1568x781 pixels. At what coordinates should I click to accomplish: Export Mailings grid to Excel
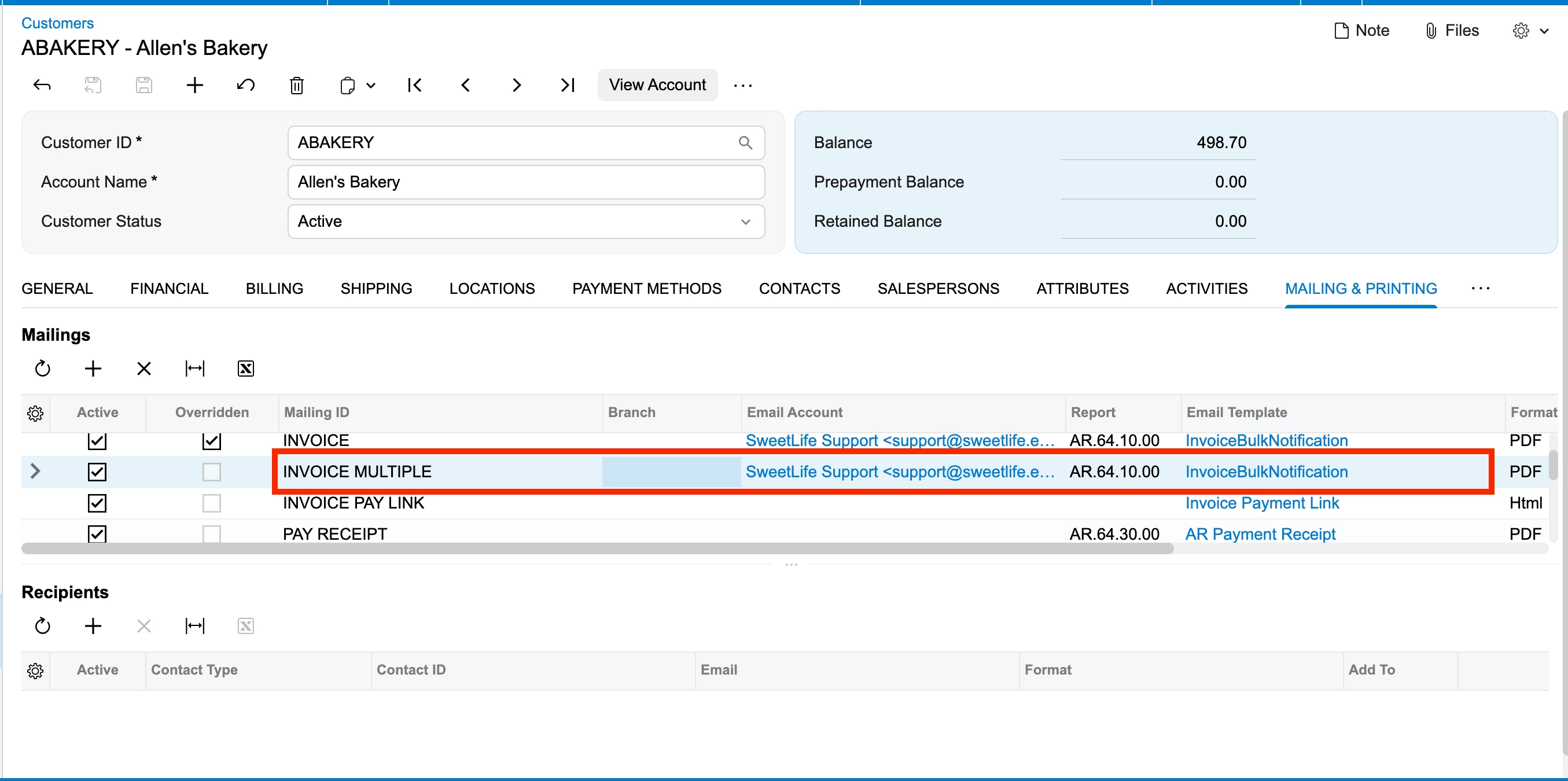245,369
